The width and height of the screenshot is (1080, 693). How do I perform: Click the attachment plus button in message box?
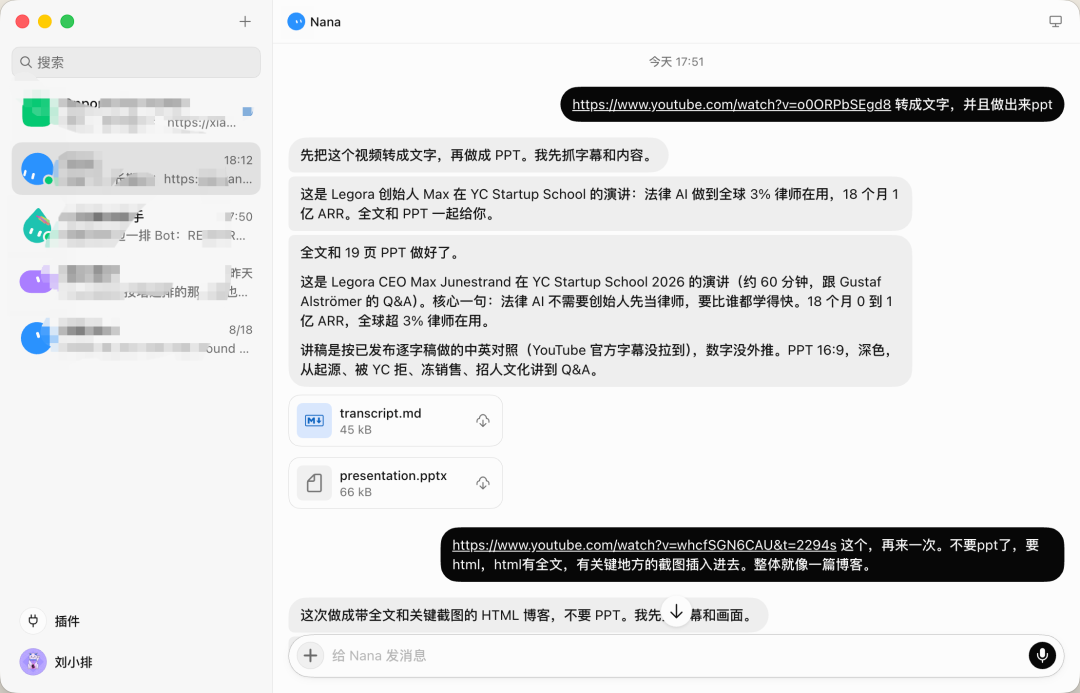311,655
